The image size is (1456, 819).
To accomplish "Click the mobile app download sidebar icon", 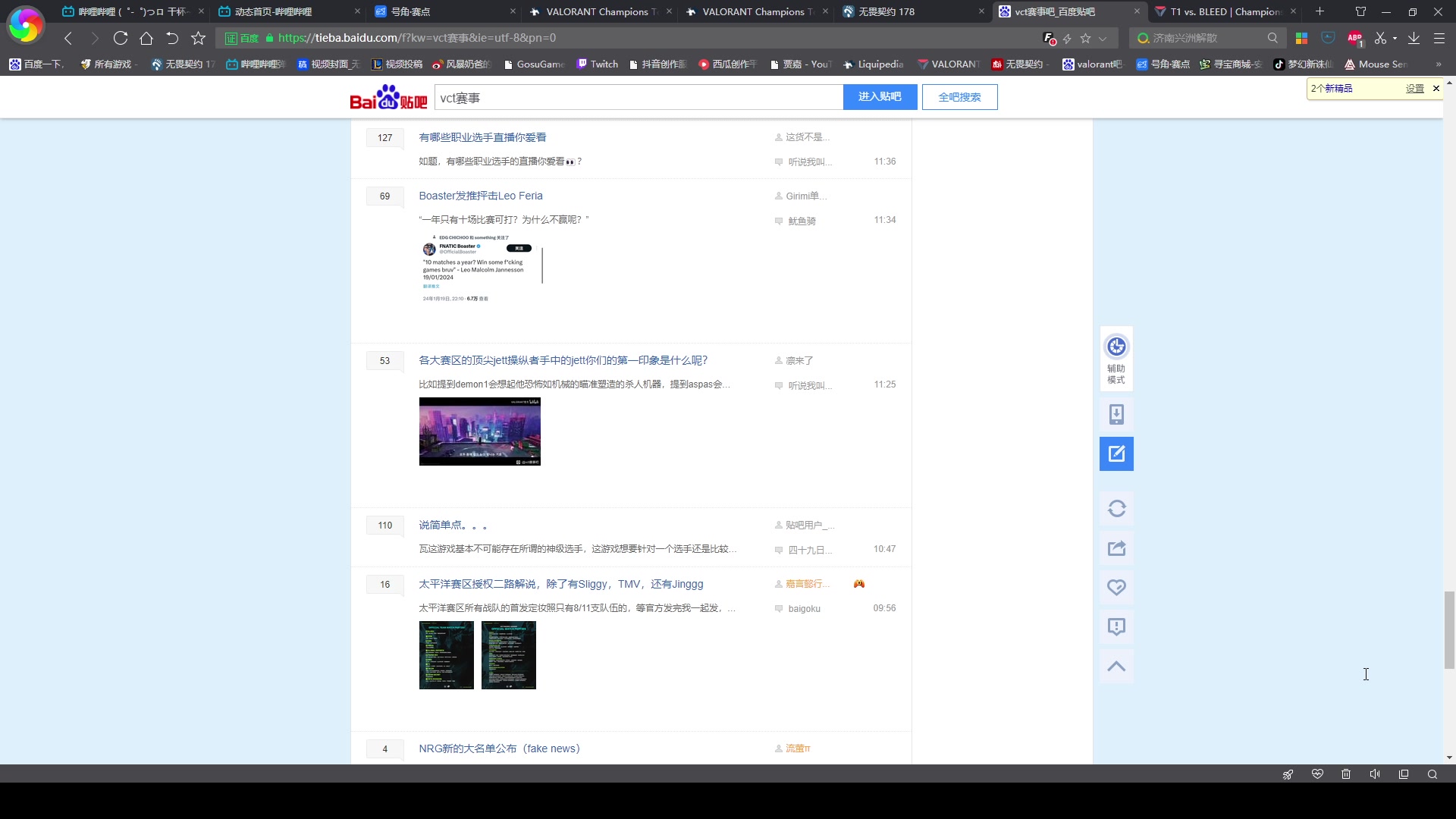I will pos(1116,414).
